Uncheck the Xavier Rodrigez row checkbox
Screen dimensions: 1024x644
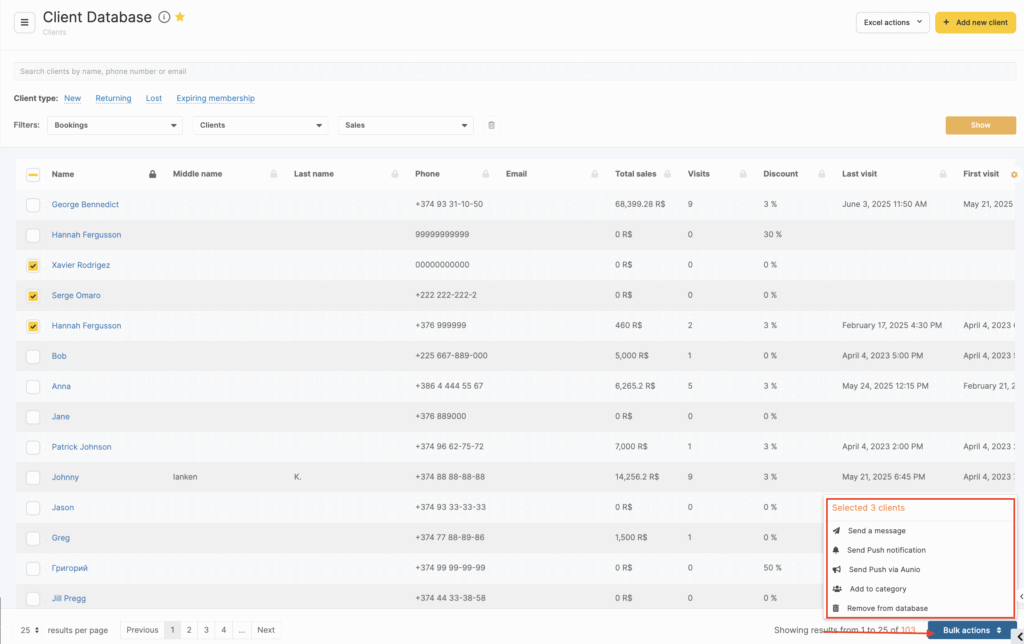(33, 266)
